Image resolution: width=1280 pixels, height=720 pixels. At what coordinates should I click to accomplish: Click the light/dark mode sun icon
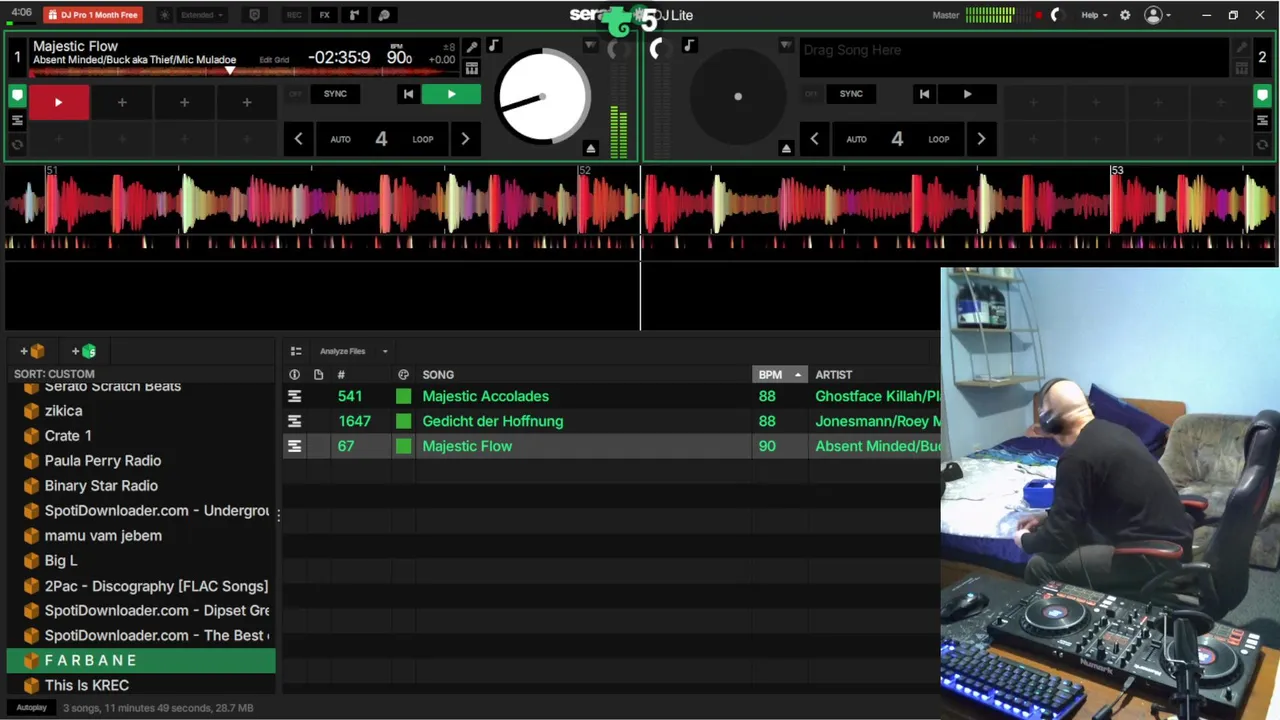pyautogui.click(x=165, y=15)
